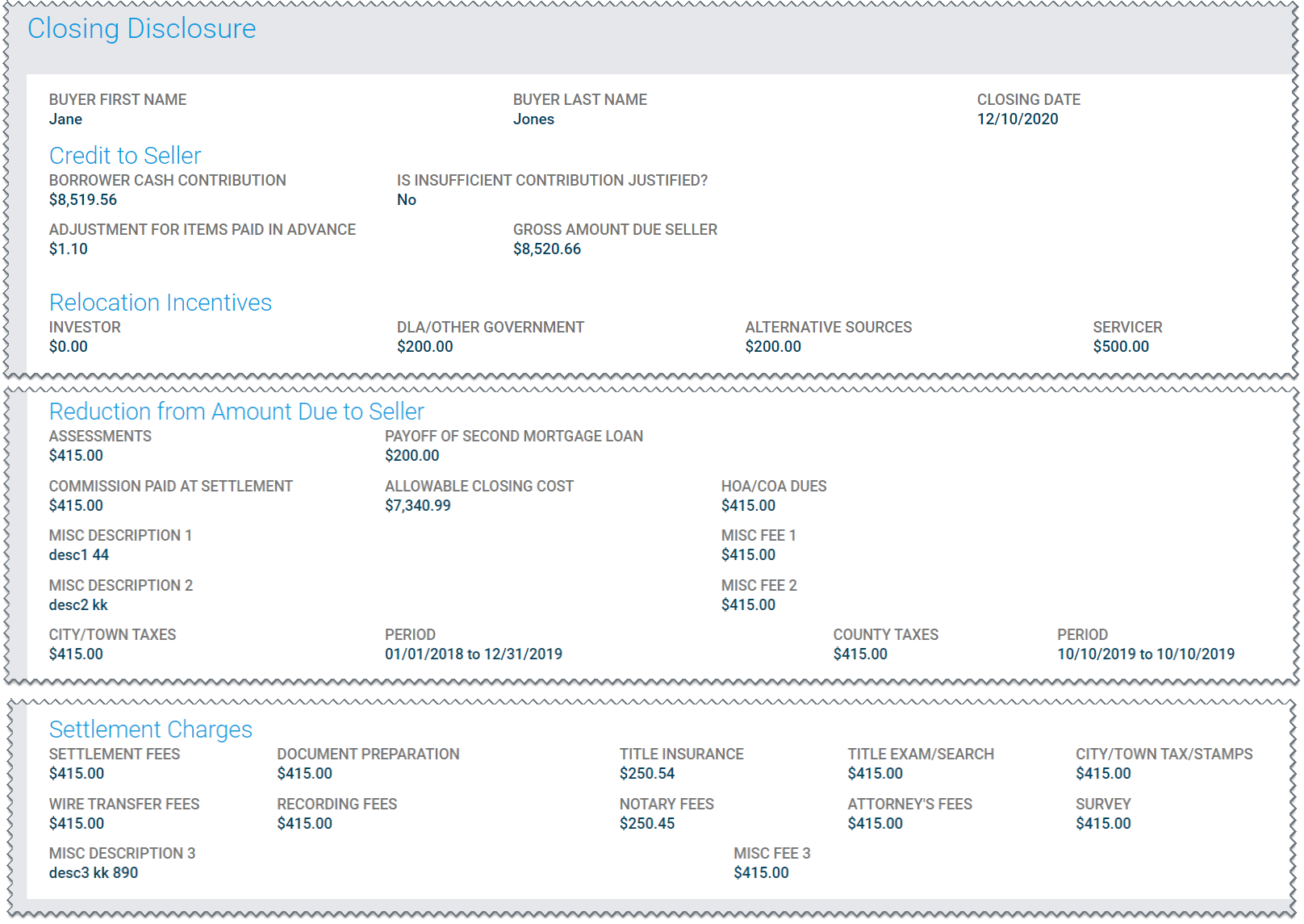Screen dimensions: 1304x924
Task: Click the title insurance amount $250.54
Action: (x=647, y=774)
